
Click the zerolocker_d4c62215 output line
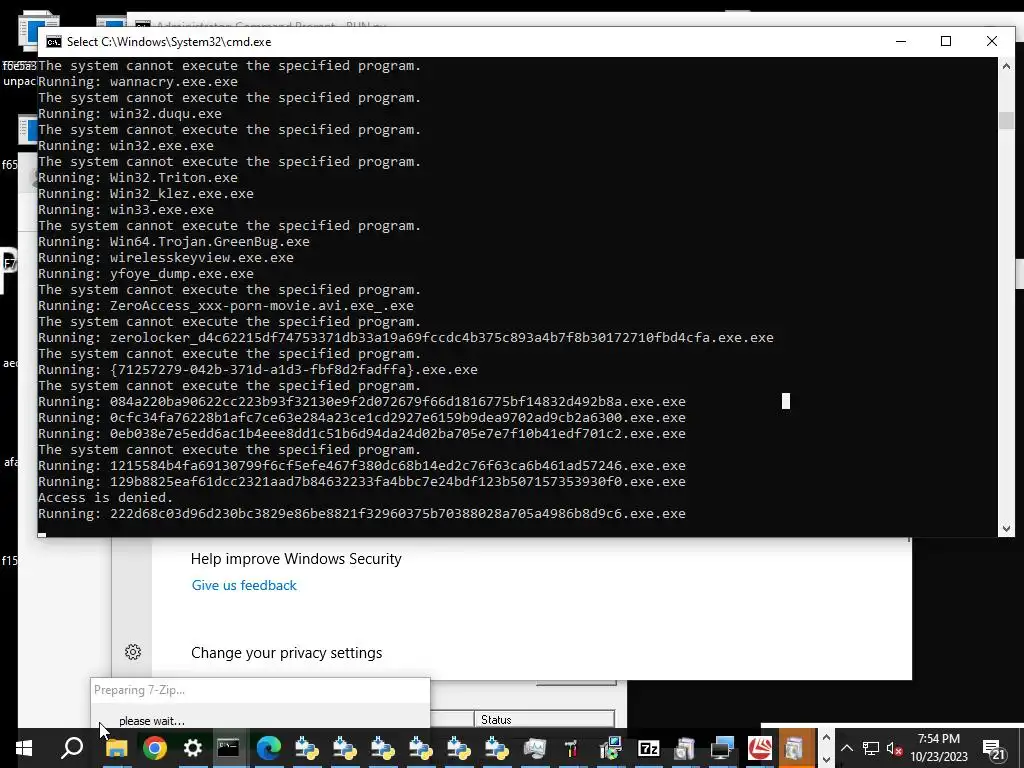(x=406, y=338)
